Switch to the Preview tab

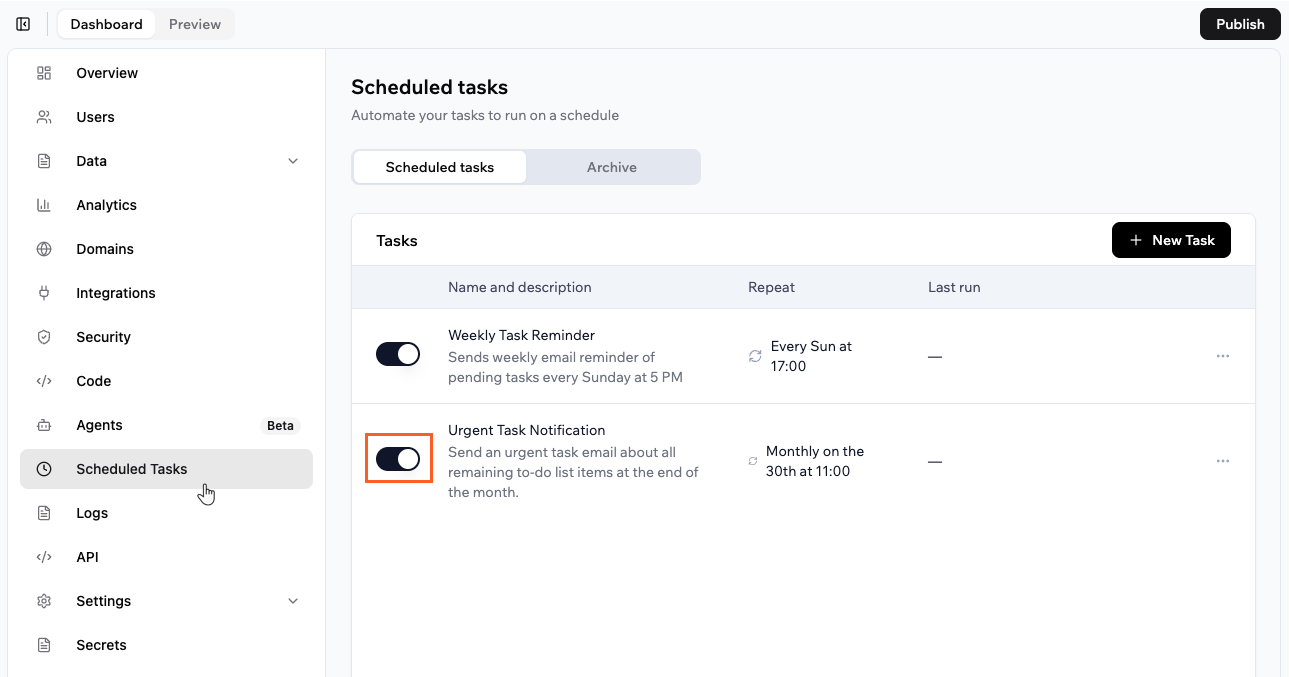click(195, 24)
